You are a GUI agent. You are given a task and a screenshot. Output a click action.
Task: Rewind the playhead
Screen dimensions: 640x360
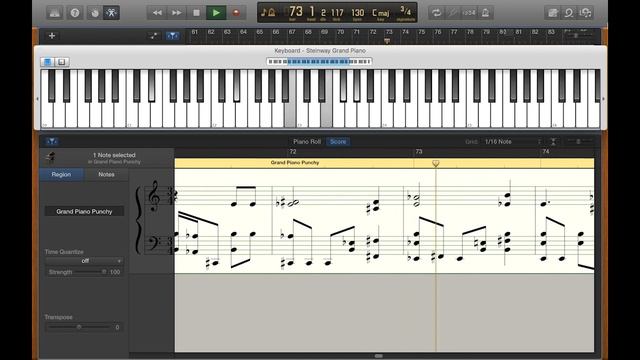(157, 13)
